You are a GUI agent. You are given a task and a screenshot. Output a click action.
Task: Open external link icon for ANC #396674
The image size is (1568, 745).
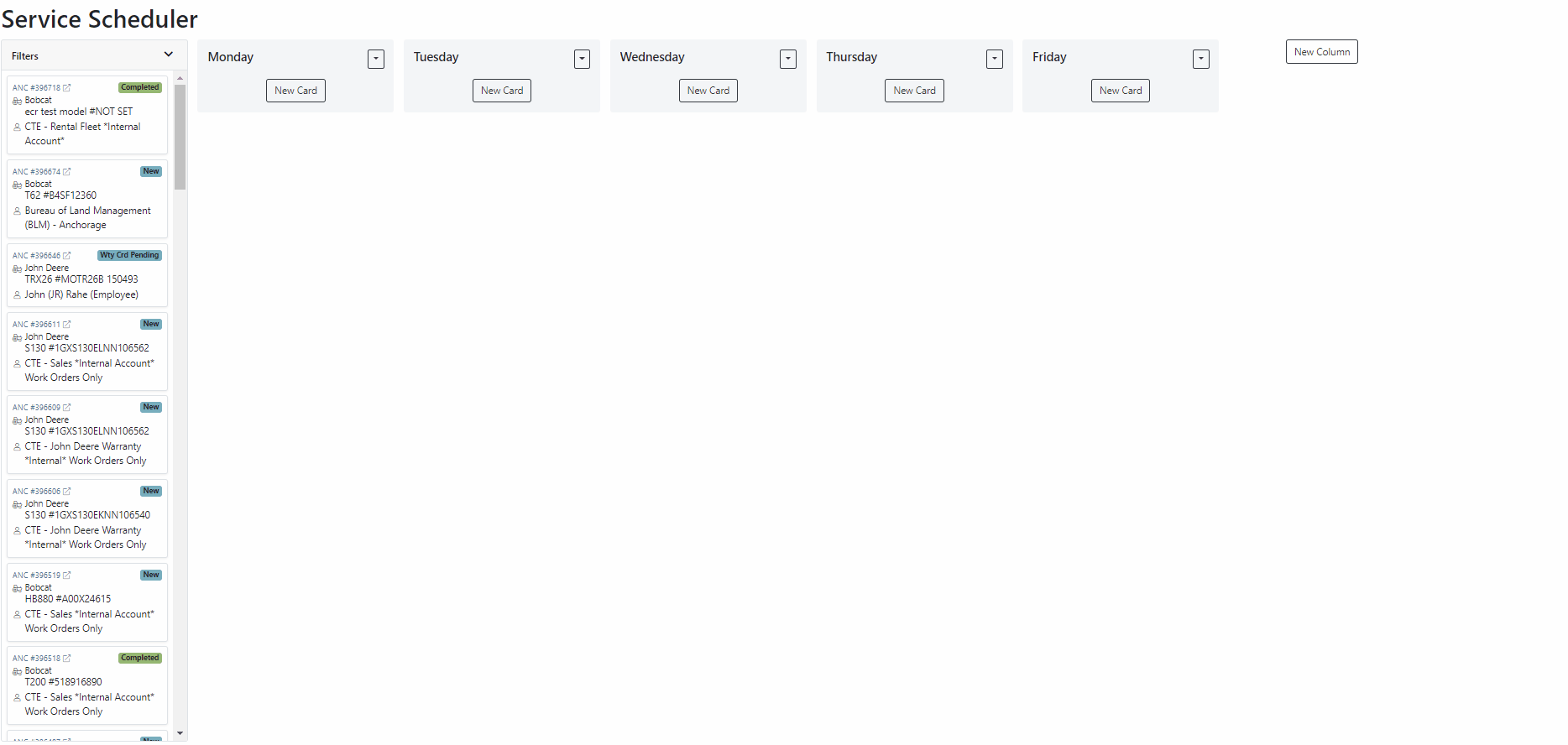67,172
